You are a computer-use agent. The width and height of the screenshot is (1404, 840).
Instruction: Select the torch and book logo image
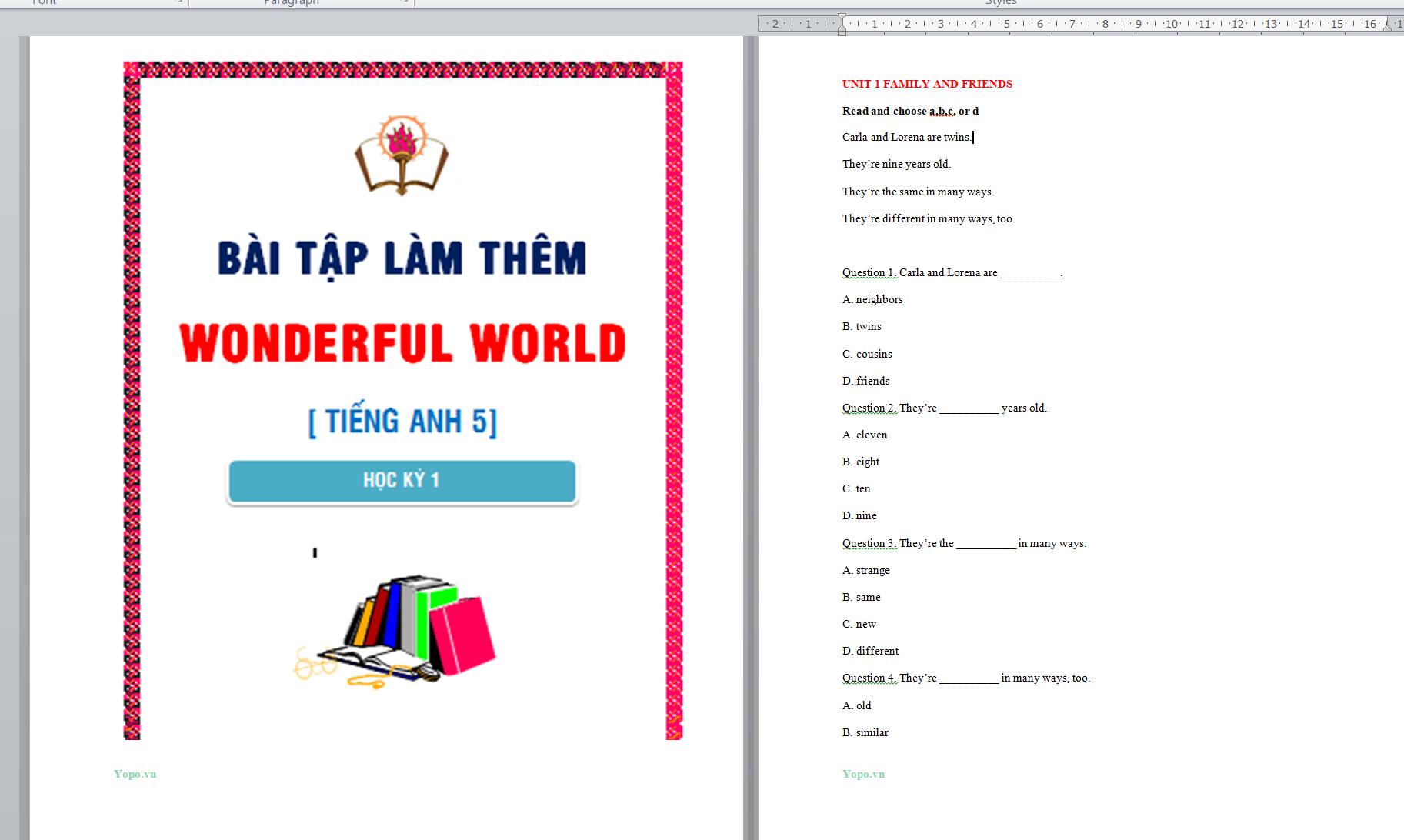[x=402, y=155]
